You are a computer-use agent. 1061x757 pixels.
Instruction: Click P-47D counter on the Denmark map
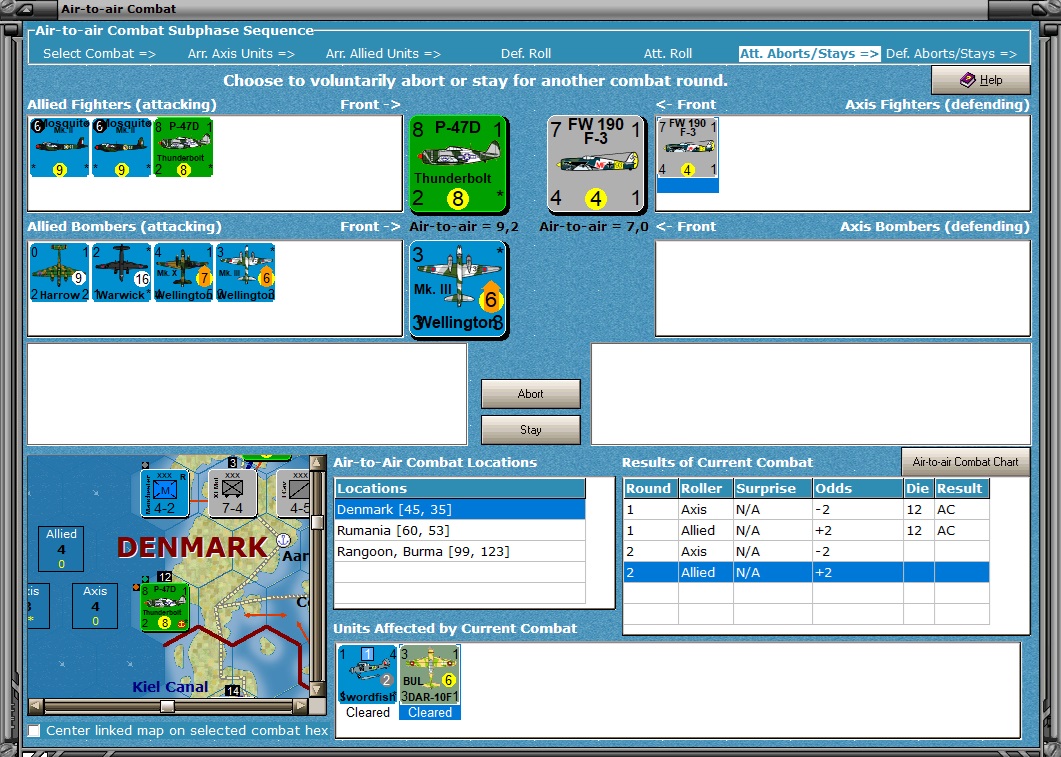[x=164, y=607]
